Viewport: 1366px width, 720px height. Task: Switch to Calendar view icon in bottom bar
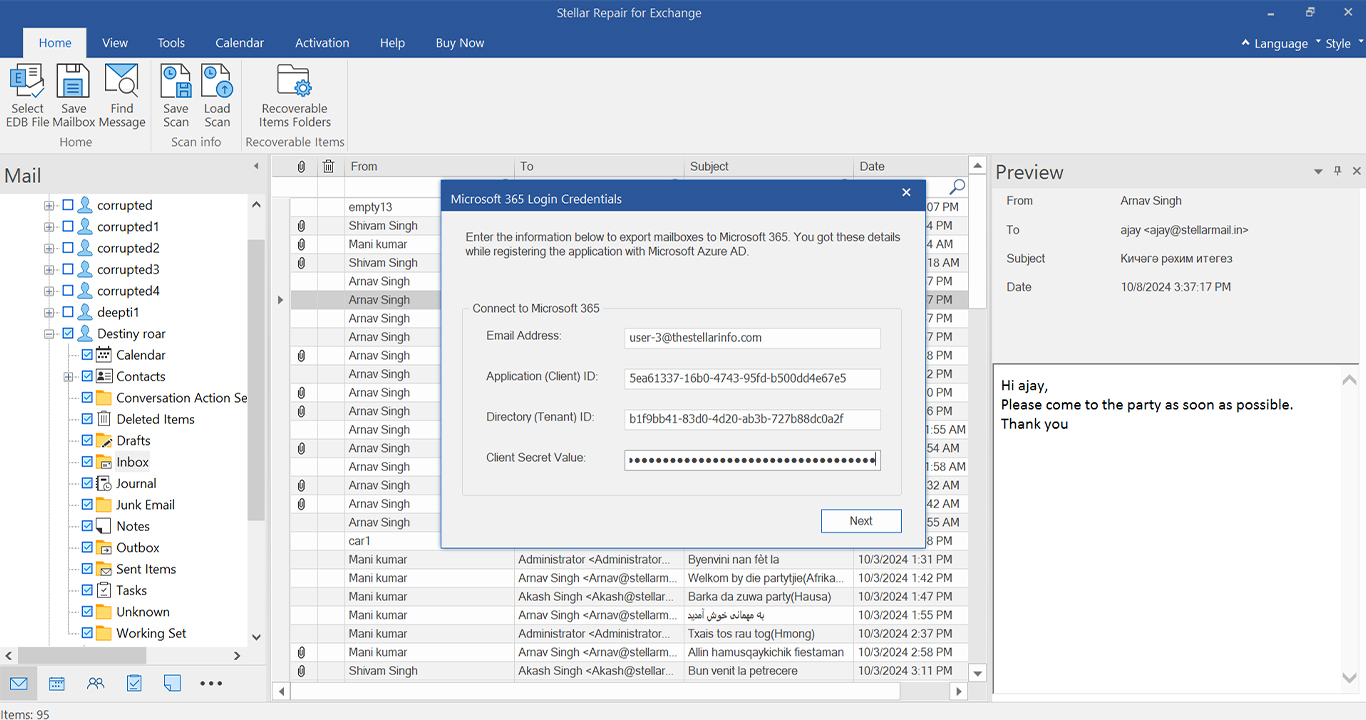[x=57, y=684]
